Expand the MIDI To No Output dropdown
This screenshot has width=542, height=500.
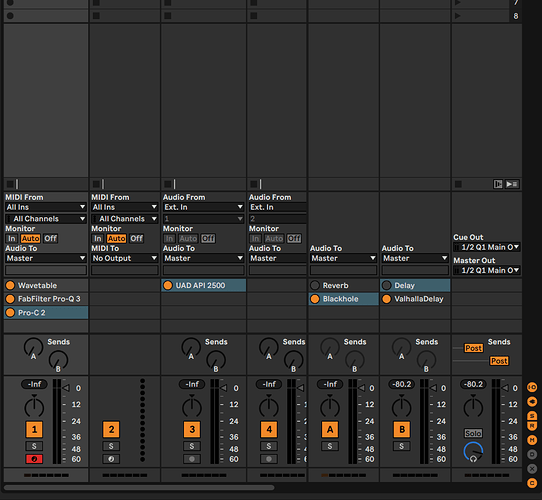(125, 258)
